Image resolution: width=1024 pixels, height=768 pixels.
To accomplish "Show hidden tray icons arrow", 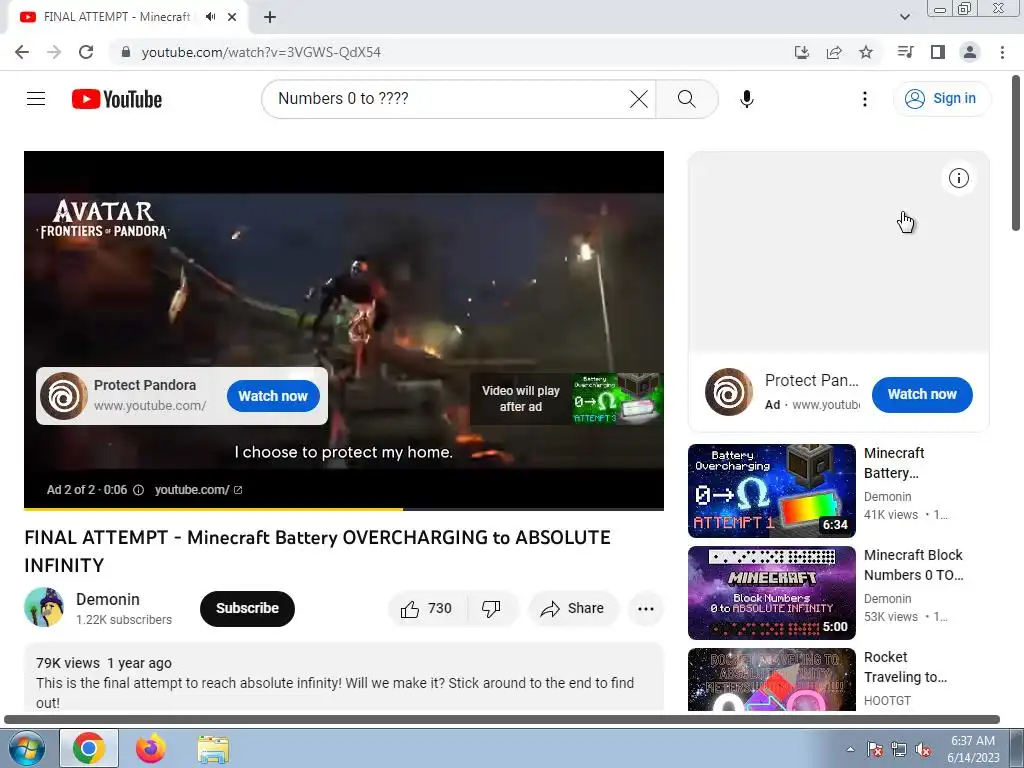I will 850,749.
